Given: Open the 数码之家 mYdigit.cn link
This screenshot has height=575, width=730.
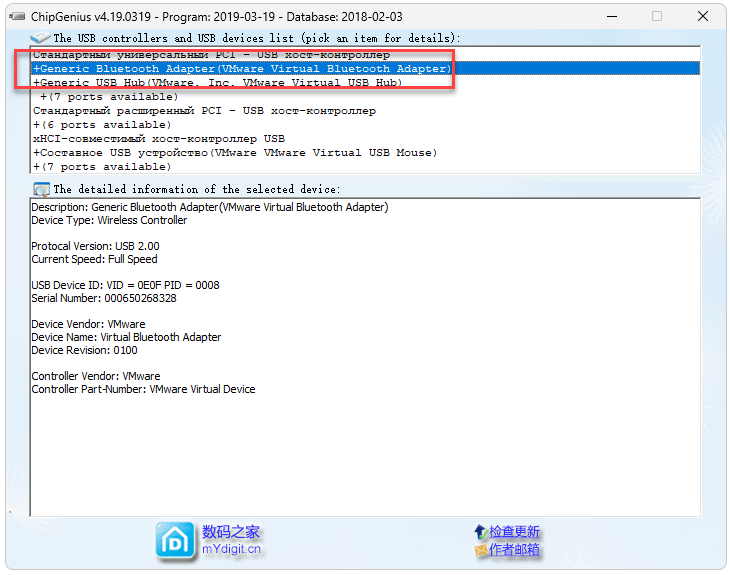Looking at the screenshot, I should [x=231, y=540].
